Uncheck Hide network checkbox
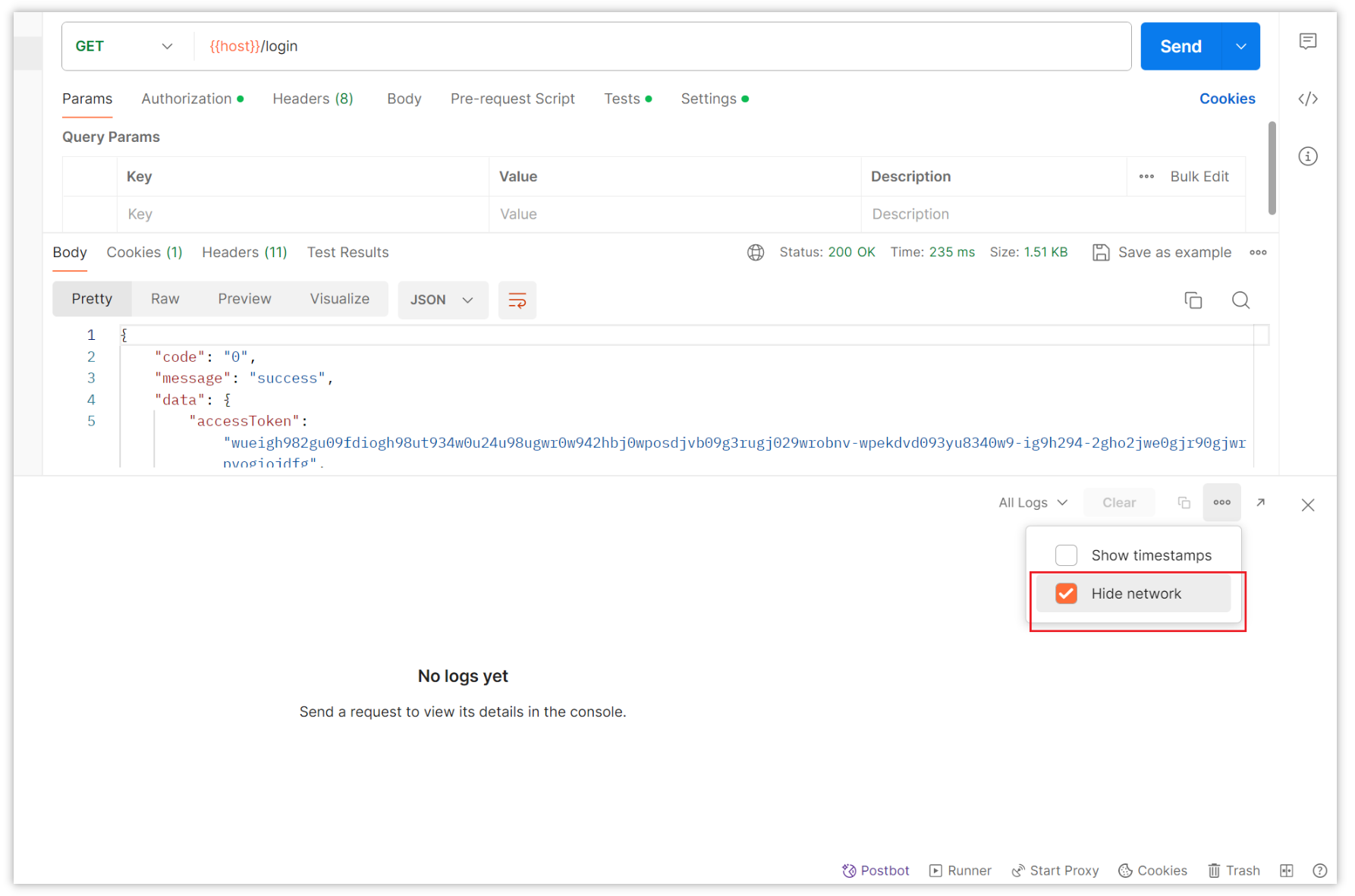Image resolution: width=1355 pixels, height=896 pixels. [x=1066, y=594]
